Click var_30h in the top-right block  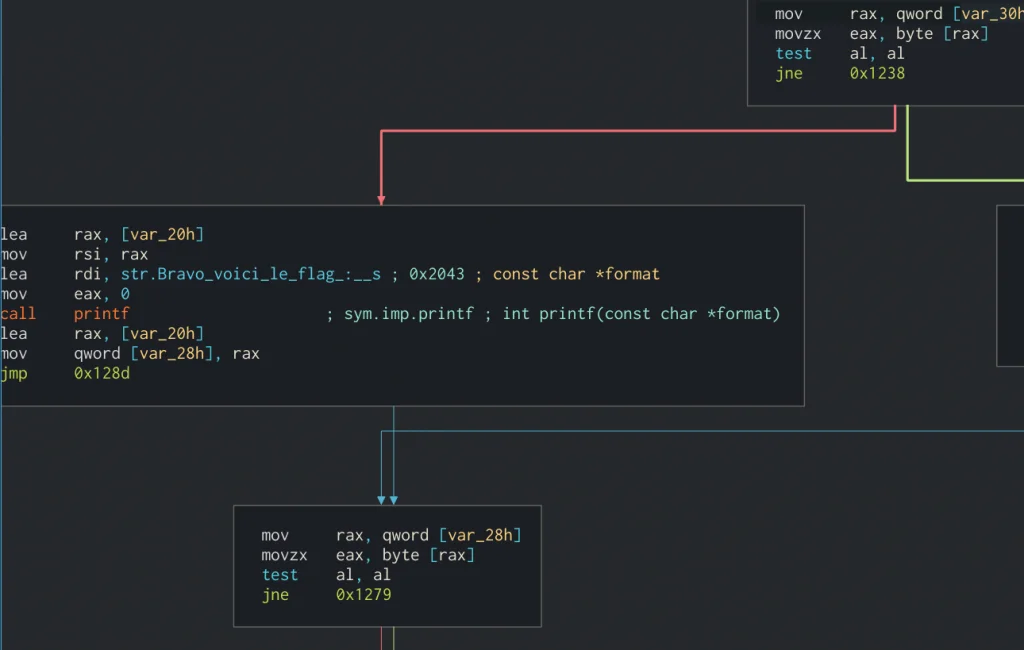pyautogui.click(x=993, y=13)
